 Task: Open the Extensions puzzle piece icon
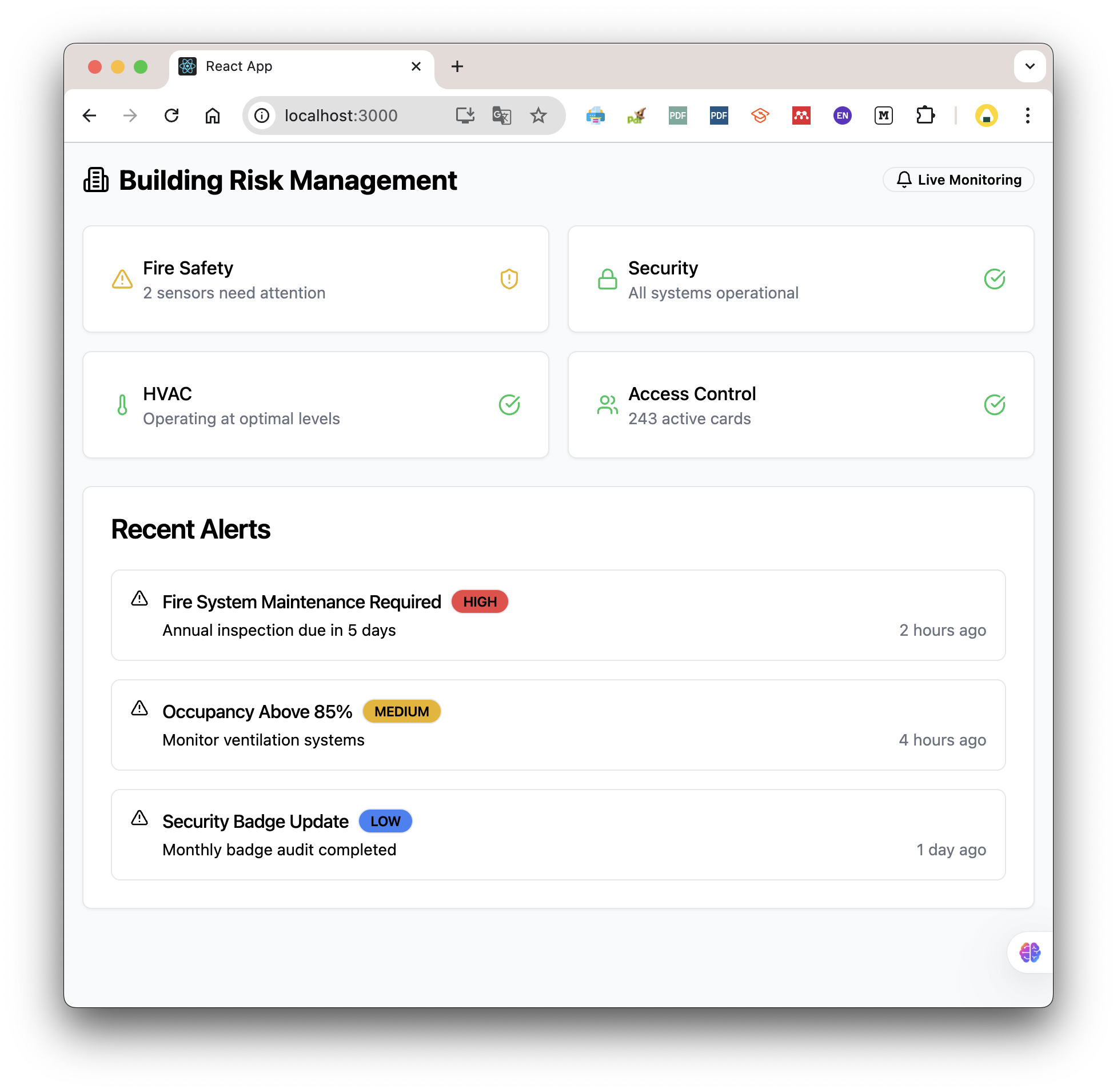click(x=924, y=116)
